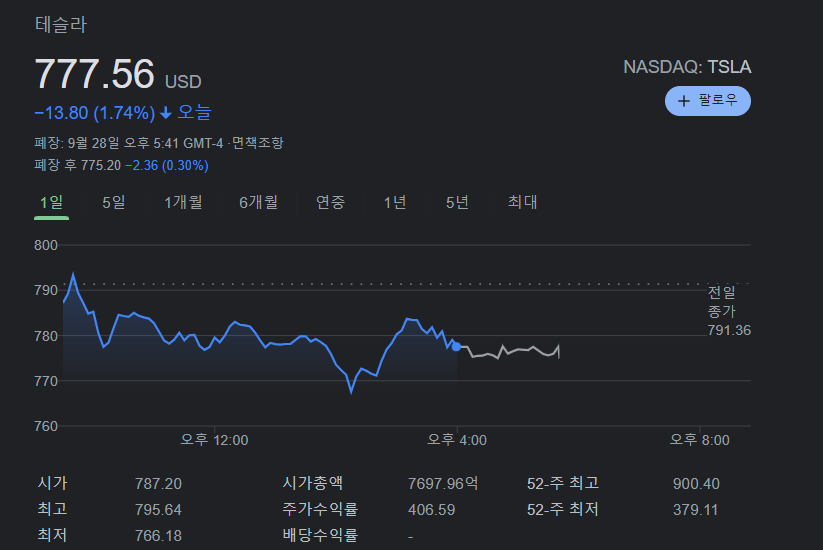Click the 오후 8:00 axis label

699,440
